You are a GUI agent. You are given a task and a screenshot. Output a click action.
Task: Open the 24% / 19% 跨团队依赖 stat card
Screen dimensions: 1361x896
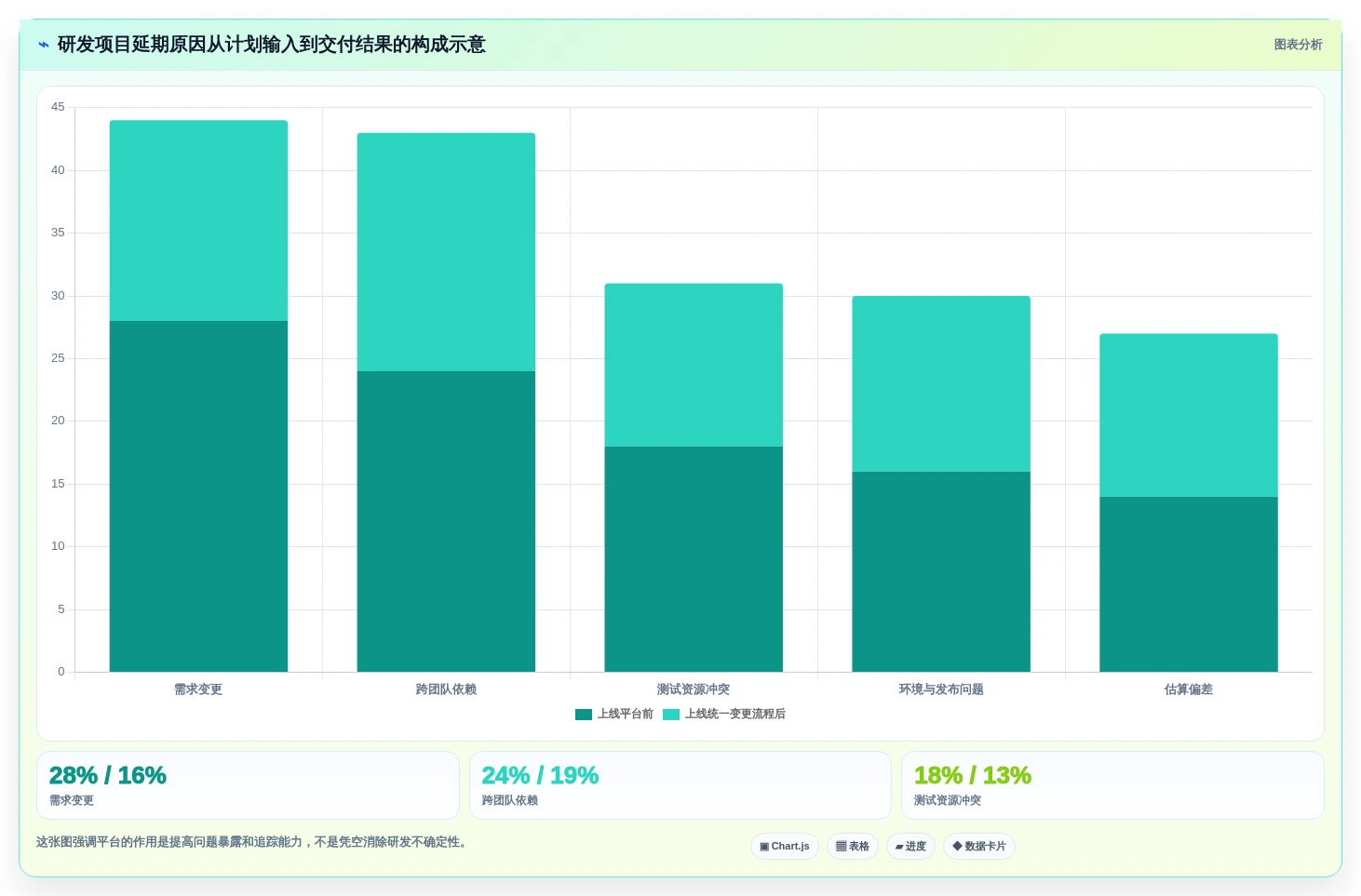point(680,785)
